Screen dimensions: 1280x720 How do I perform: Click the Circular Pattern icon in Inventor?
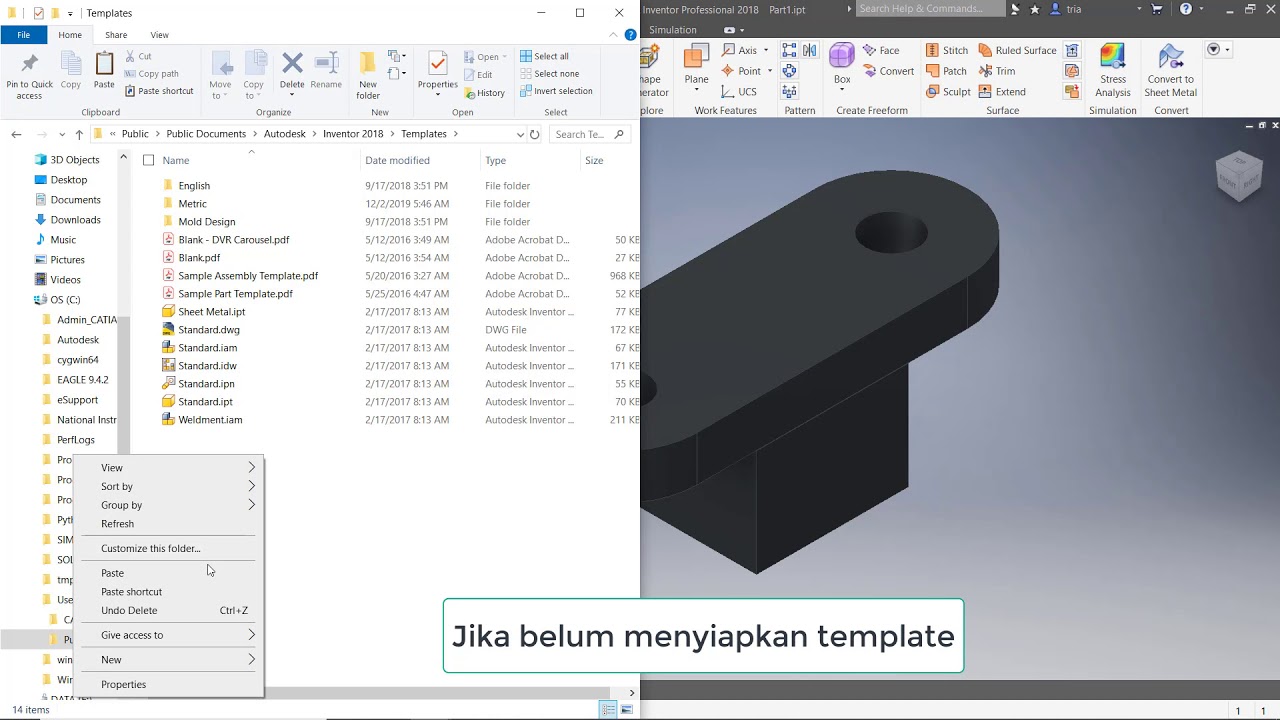click(x=790, y=71)
